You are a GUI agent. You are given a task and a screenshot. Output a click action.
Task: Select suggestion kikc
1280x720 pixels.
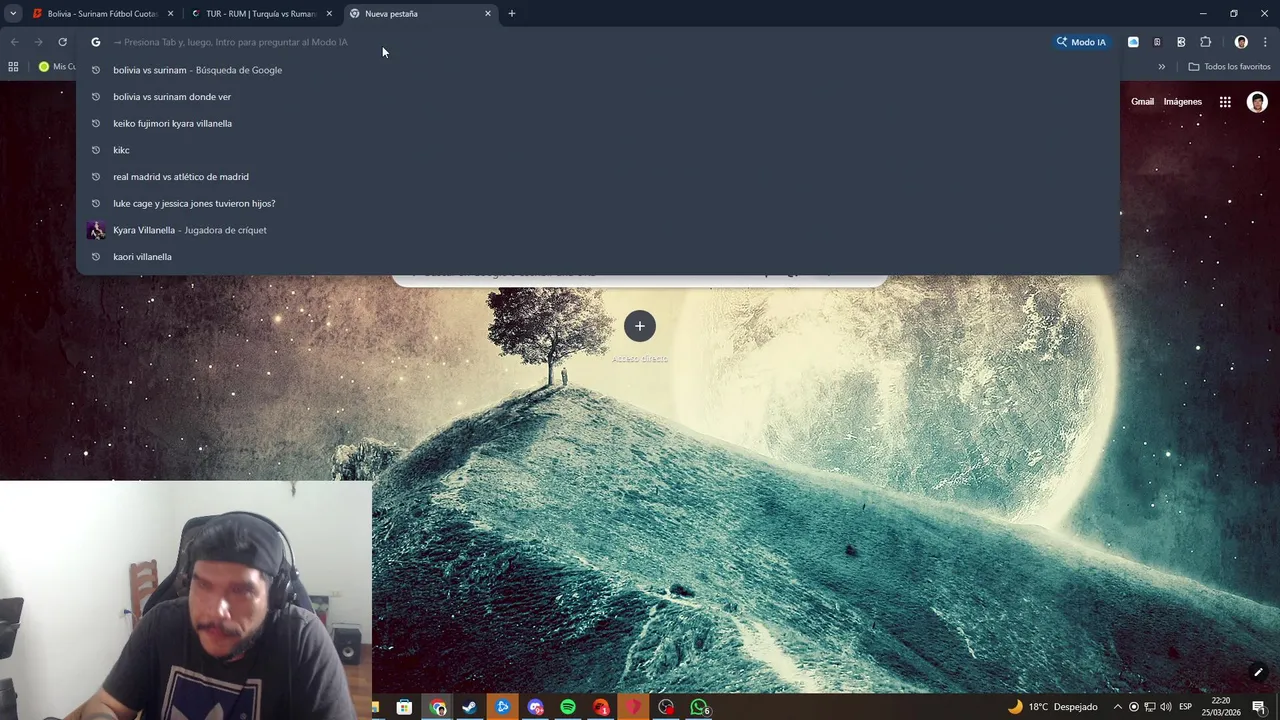coord(598,150)
